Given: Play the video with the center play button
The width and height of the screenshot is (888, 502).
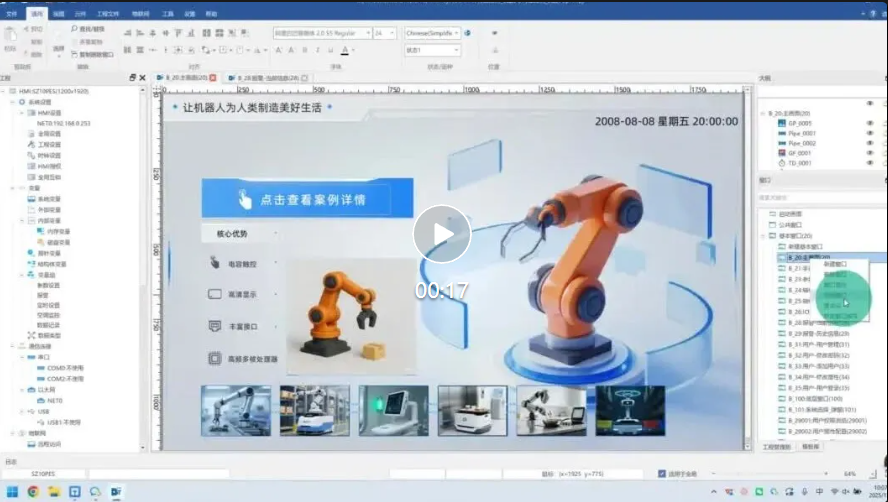Looking at the screenshot, I should (x=442, y=234).
